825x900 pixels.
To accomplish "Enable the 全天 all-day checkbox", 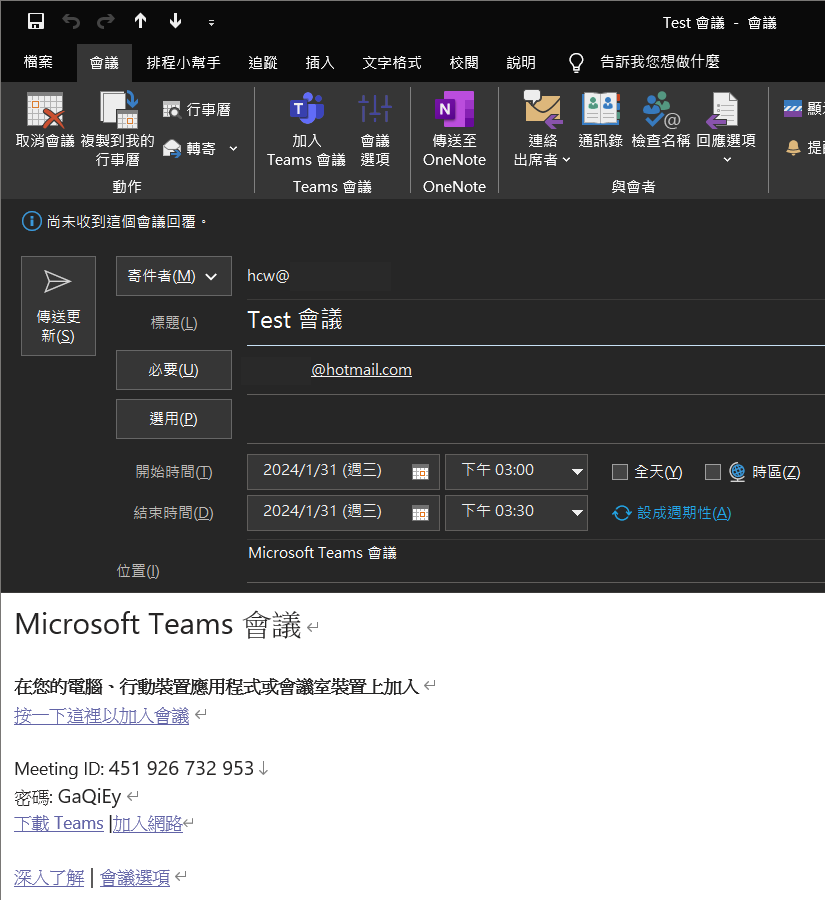I will pos(619,472).
